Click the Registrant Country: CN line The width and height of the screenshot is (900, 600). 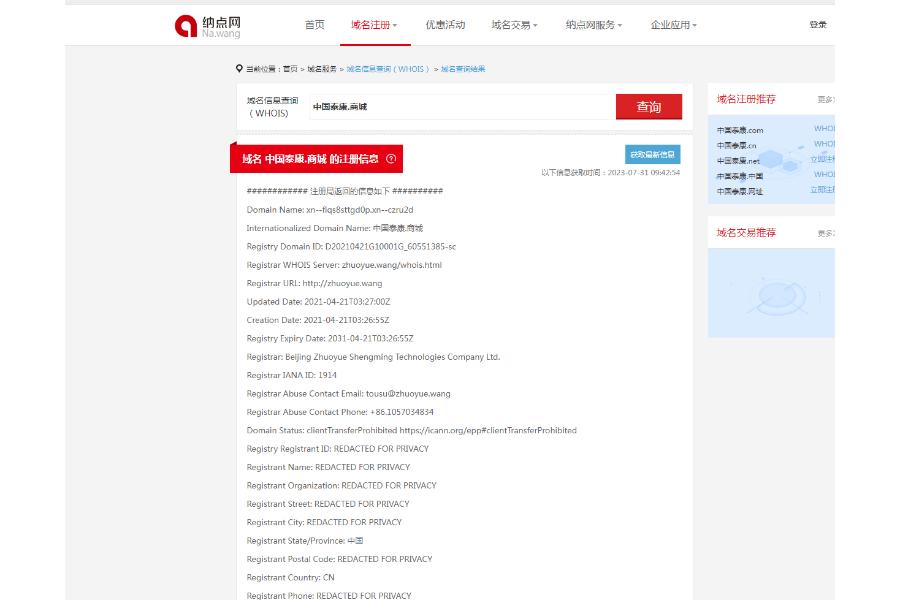pos(290,577)
